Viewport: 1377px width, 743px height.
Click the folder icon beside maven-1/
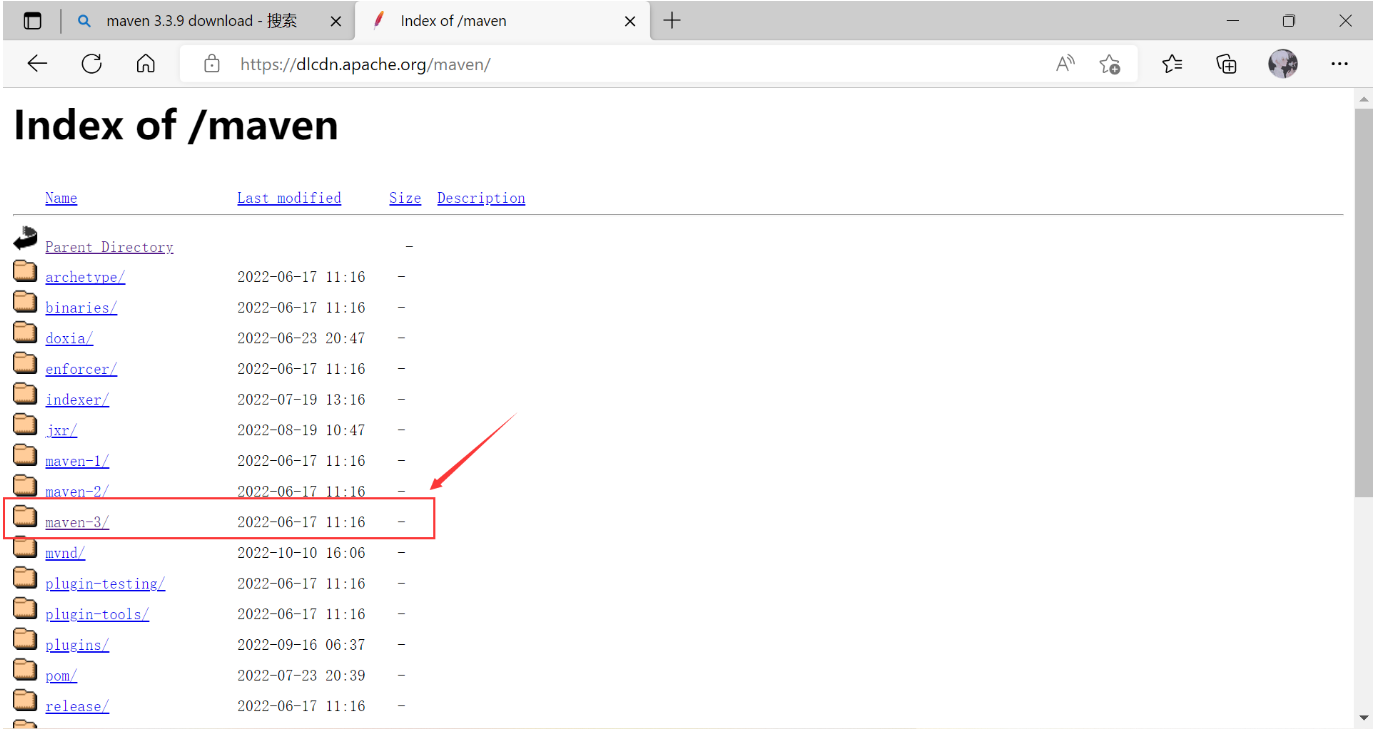[25, 456]
